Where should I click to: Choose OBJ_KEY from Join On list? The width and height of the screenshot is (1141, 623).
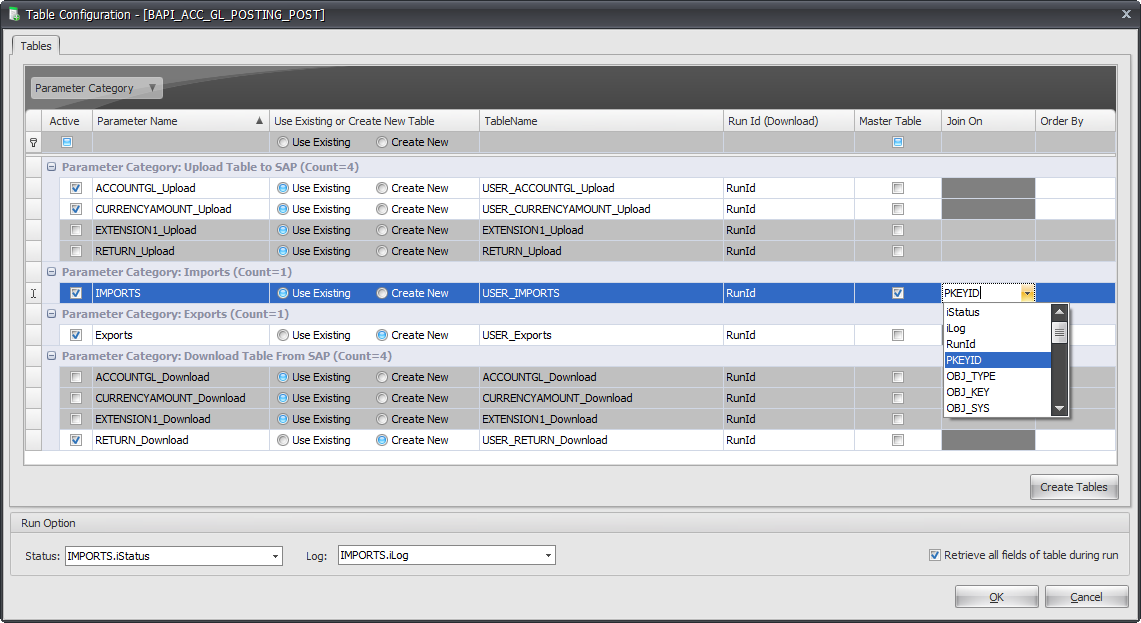click(x=998, y=392)
